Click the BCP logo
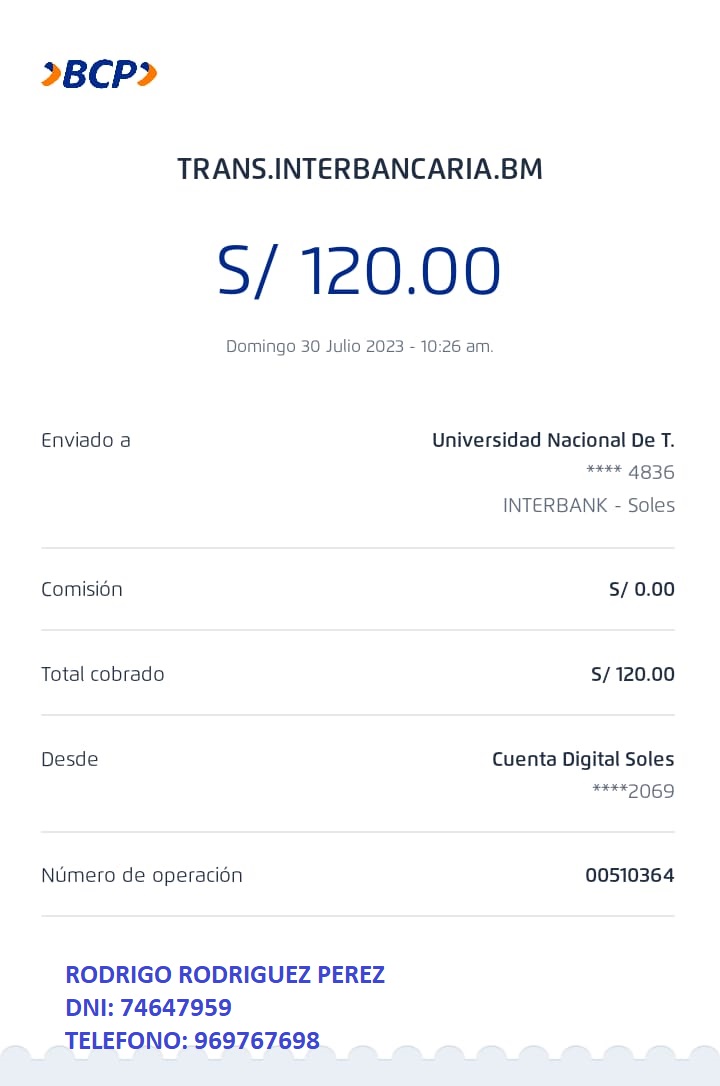Screen dimensions: 720x1086 click(x=99, y=74)
